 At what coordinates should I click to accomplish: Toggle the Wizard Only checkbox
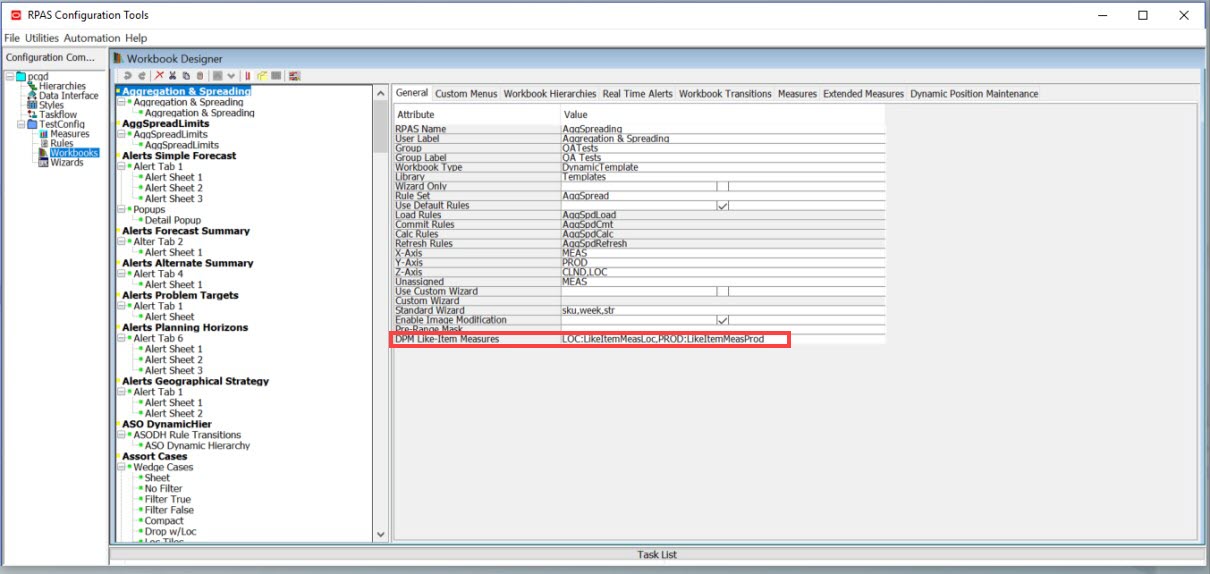[723, 186]
